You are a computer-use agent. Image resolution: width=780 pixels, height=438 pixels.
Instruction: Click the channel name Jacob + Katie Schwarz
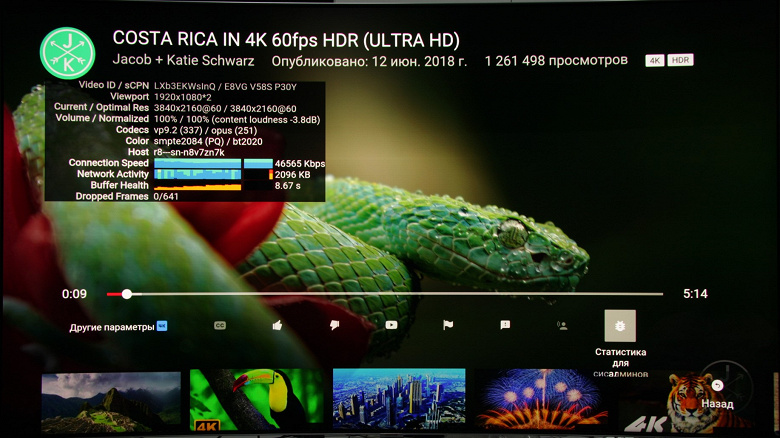pos(183,60)
